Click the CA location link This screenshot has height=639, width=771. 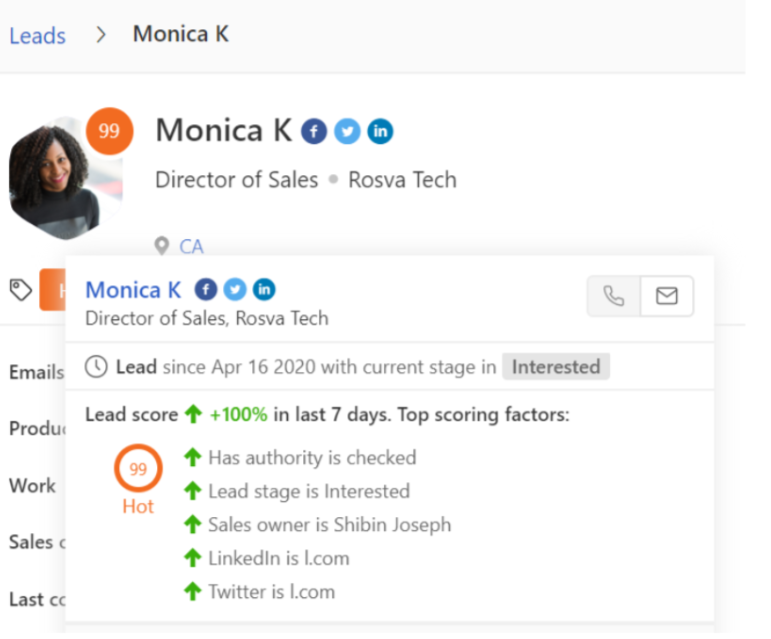[x=191, y=246]
